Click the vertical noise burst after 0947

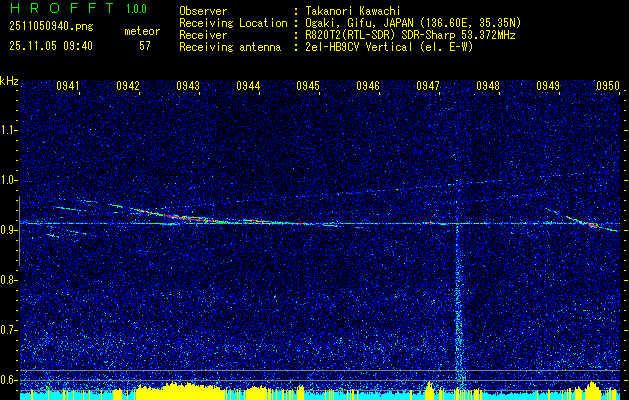point(458,305)
